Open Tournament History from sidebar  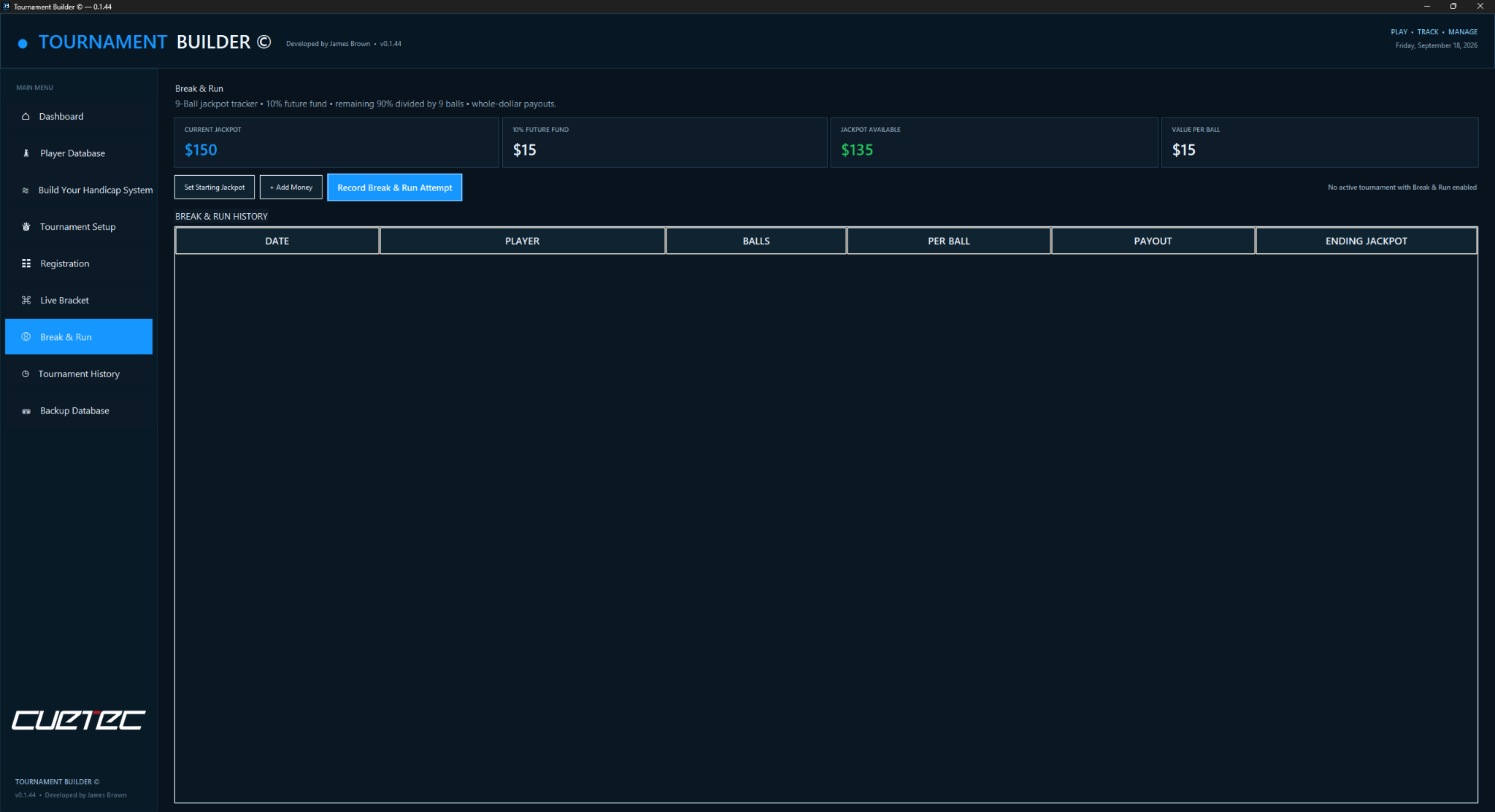point(79,374)
